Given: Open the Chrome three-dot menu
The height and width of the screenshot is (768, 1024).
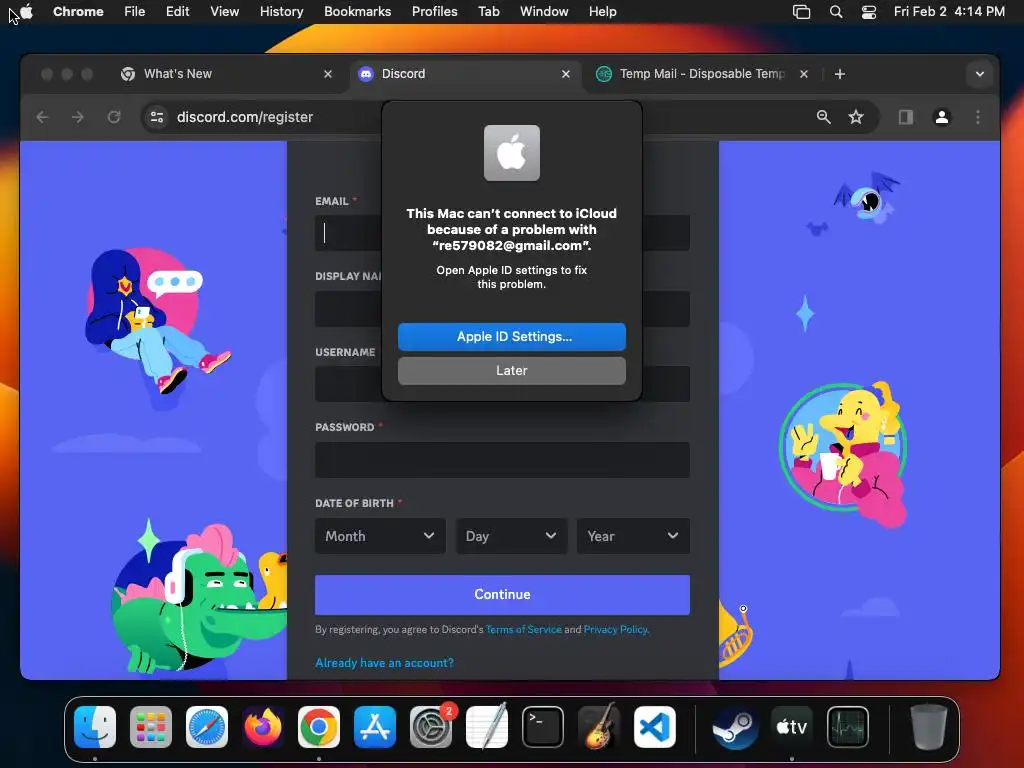Looking at the screenshot, I should pos(978,117).
